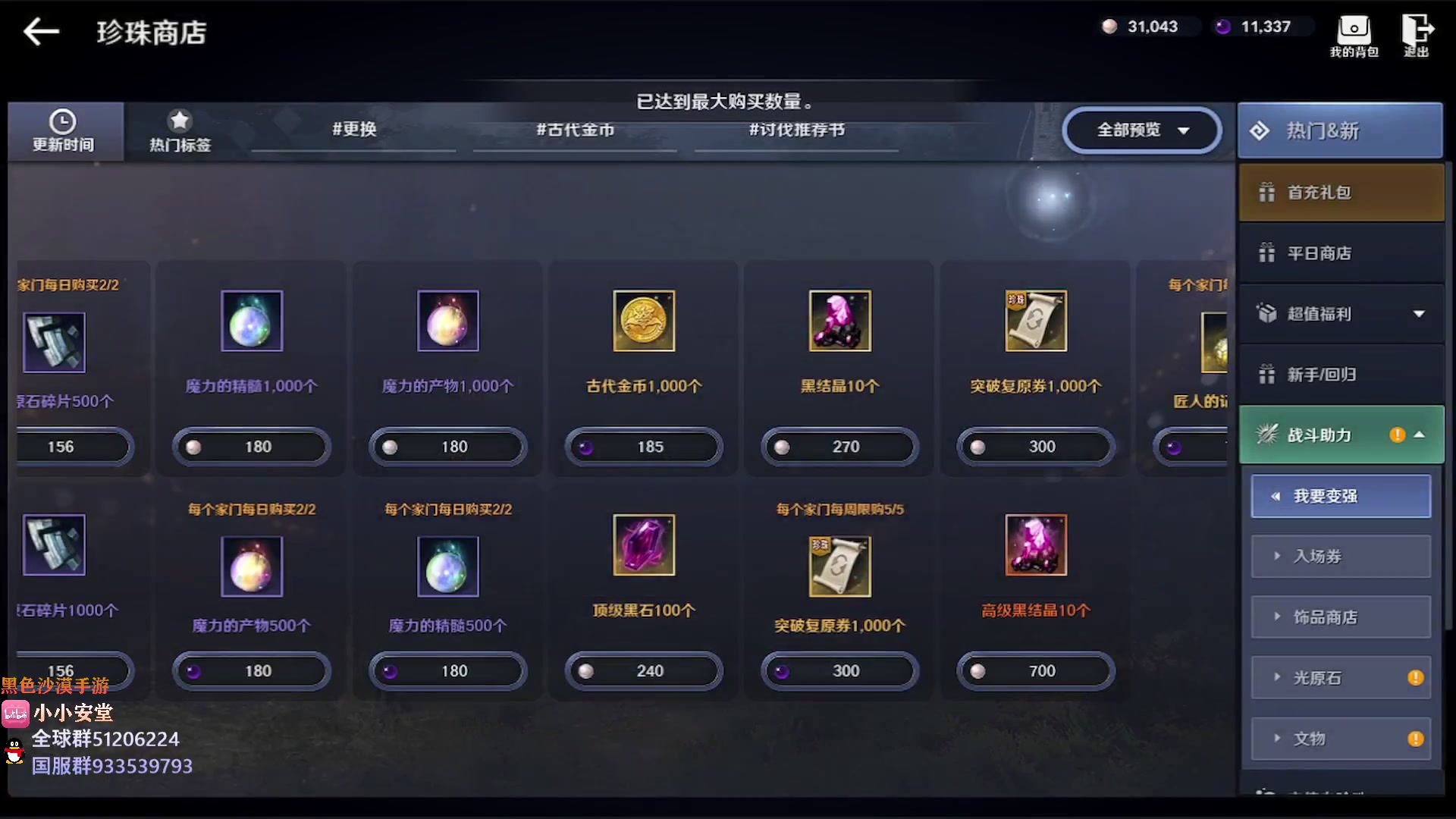Open the 首充礼包 menu entry
Viewport: 1456px width, 819px height.
point(1341,193)
